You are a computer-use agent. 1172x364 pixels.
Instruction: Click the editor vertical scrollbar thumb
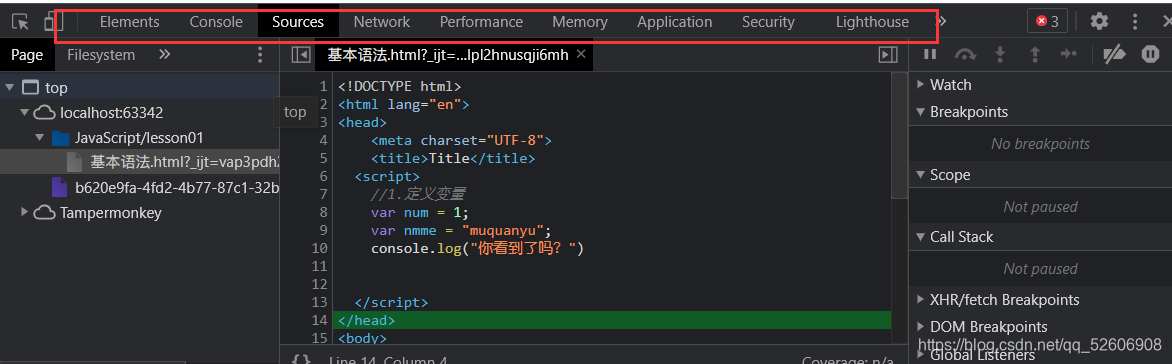click(899, 136)
